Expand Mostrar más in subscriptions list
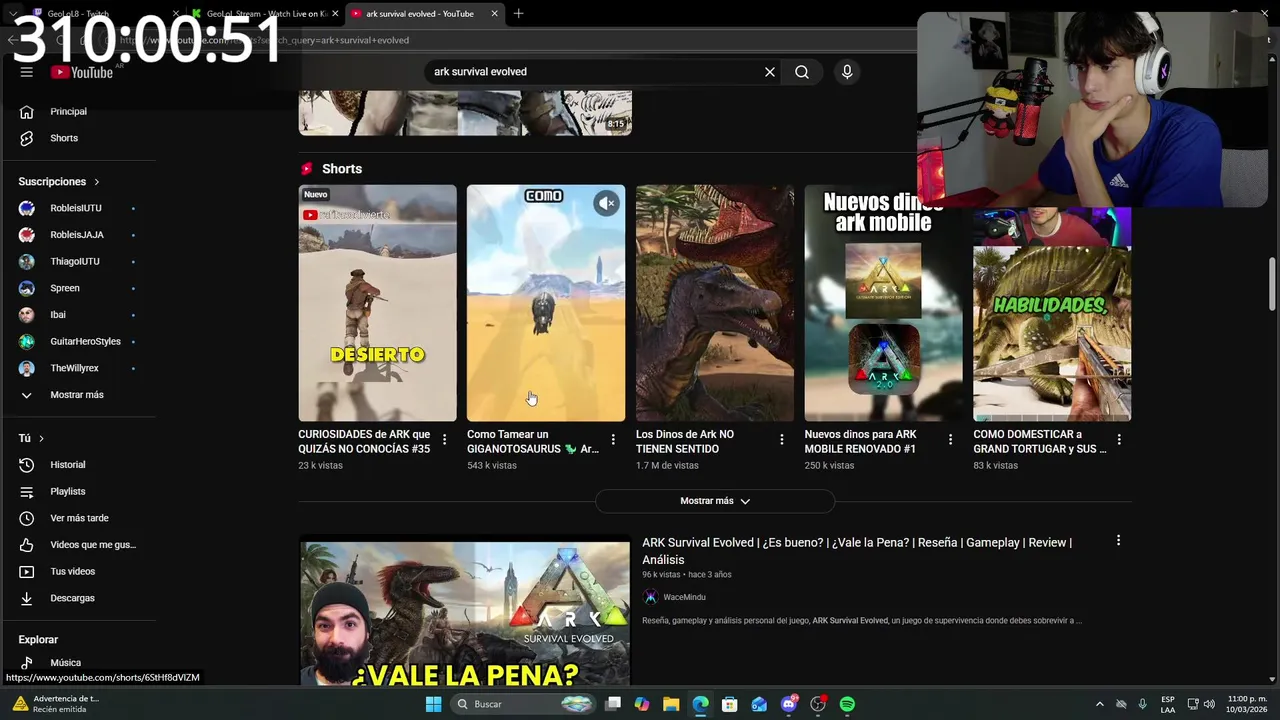 point(78,395)
